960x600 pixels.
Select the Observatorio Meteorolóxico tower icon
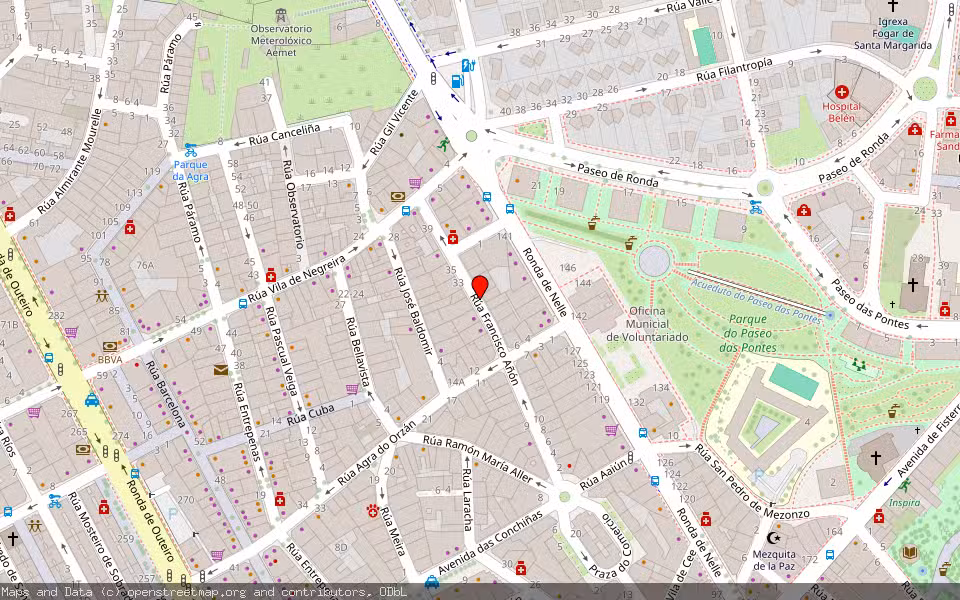[281, 15]
